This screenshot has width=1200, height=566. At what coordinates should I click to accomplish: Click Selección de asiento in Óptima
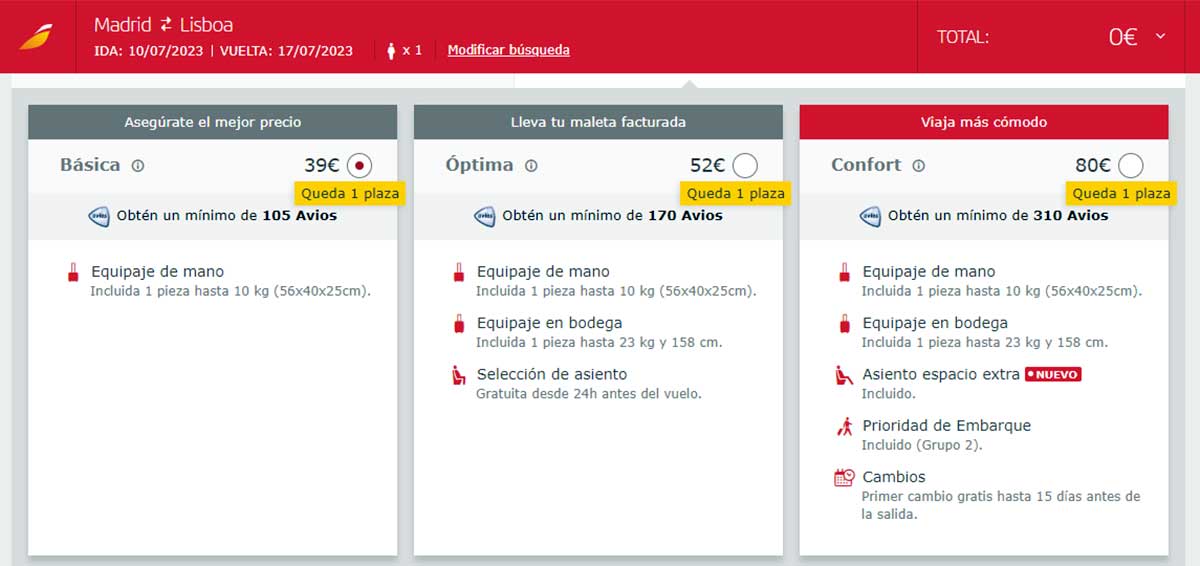click(x=552, y=375)
